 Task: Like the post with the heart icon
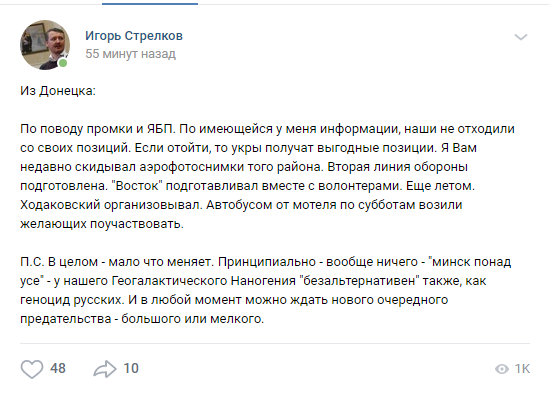pyautogui.click(x=32, y=369)
